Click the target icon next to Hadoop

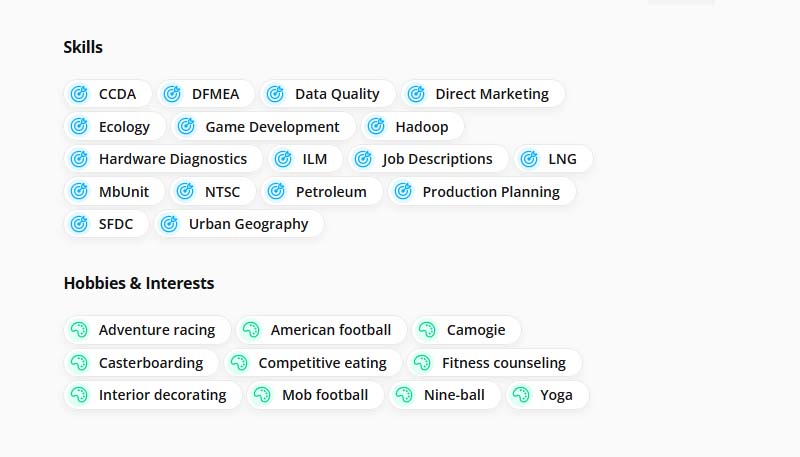pos(376,126)
